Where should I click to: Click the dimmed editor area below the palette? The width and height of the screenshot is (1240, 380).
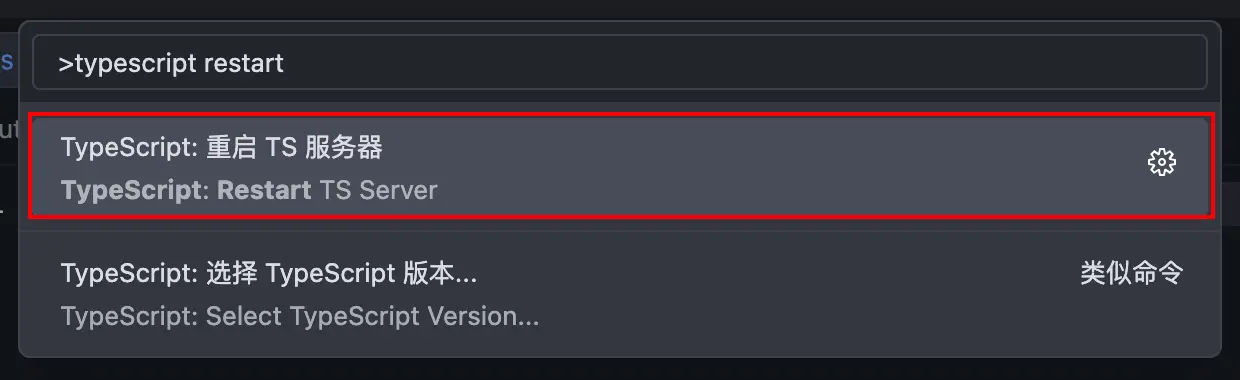[620, 369]
